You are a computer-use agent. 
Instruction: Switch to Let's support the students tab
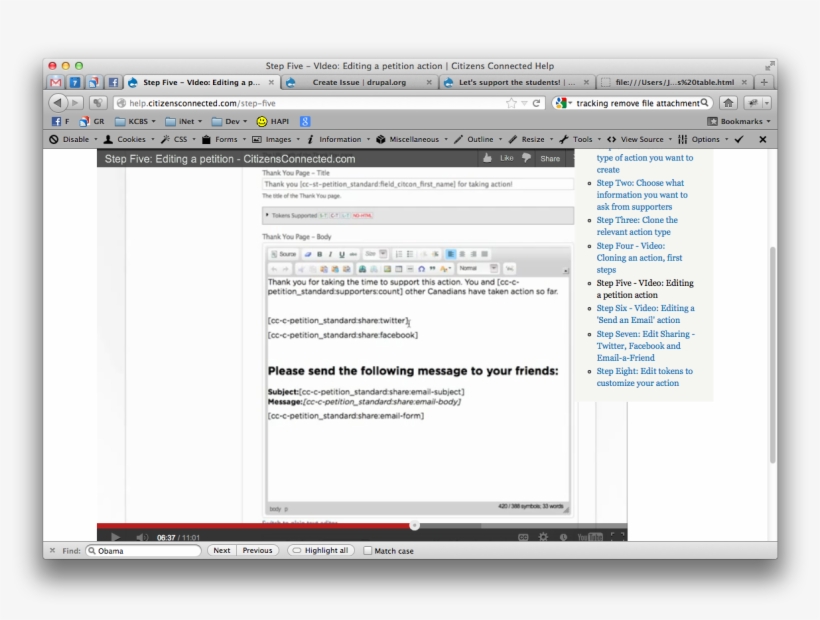(516, 82)
